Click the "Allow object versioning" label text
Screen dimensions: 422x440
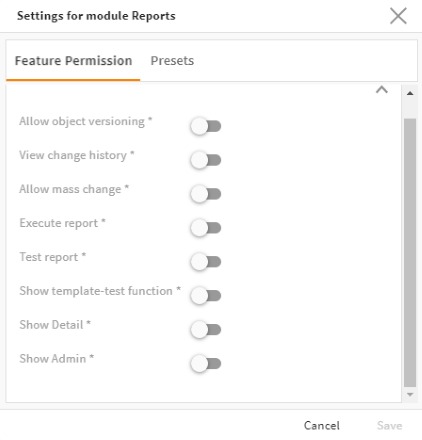pyautogui.click(x=82, y=122)
